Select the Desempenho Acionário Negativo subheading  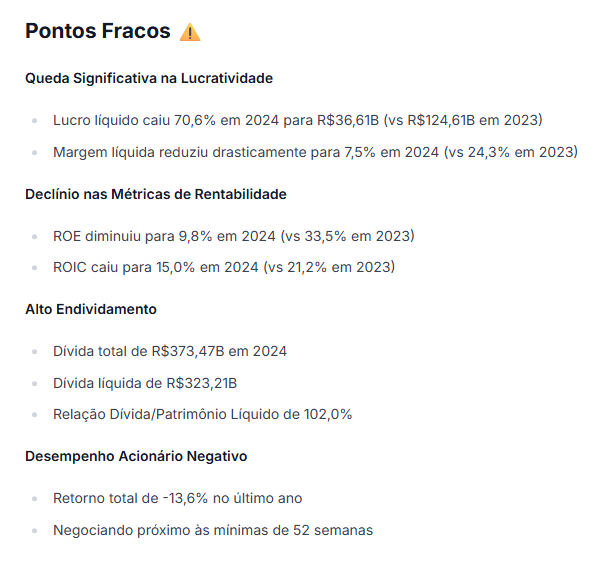coord(136,456)
